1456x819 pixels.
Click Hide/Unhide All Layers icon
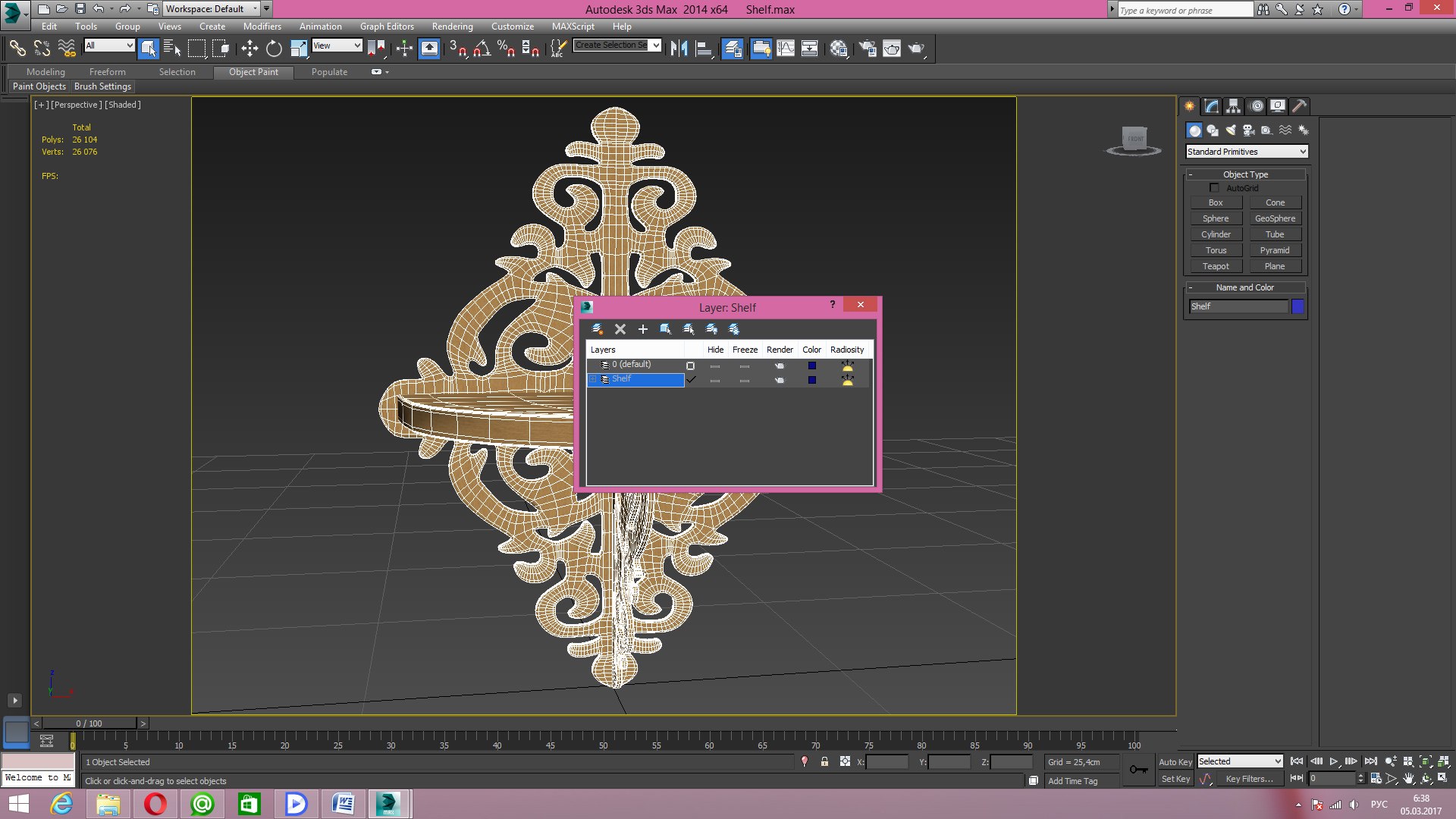711,329
